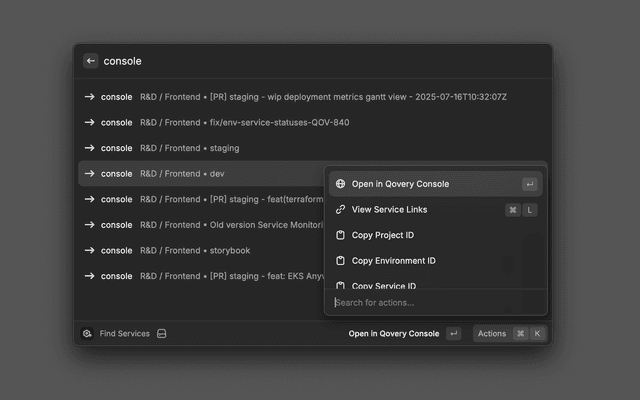This screenshot has height=400, width=640.
Task: Click the globe icon for Open in Qovery Console
Action: (340, 184)
